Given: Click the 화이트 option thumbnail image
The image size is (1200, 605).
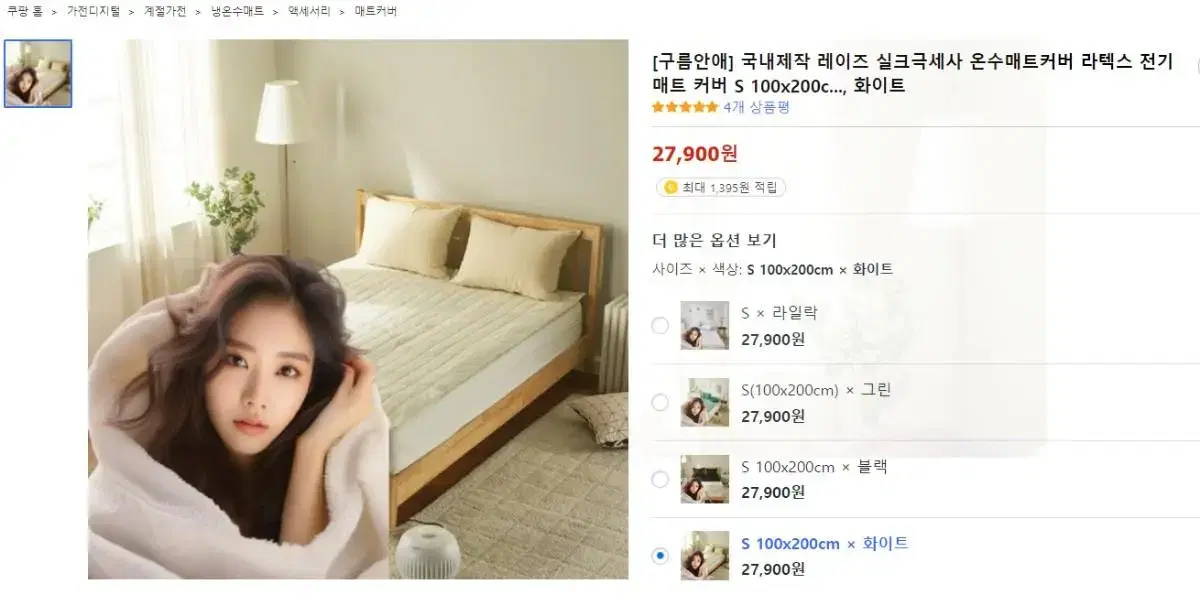Looking at the screenshot, I should (x=705, y=556).
